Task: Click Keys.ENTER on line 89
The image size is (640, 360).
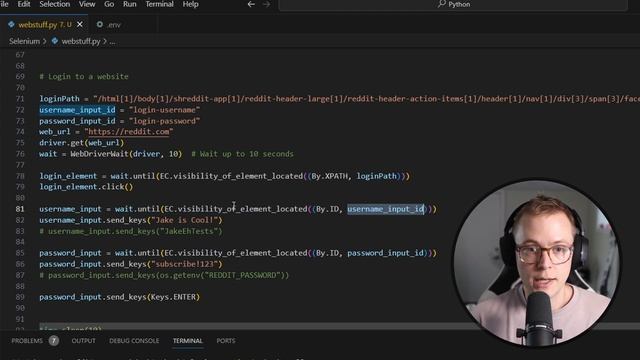Action: pyautogui.click(x=173, y=297)
